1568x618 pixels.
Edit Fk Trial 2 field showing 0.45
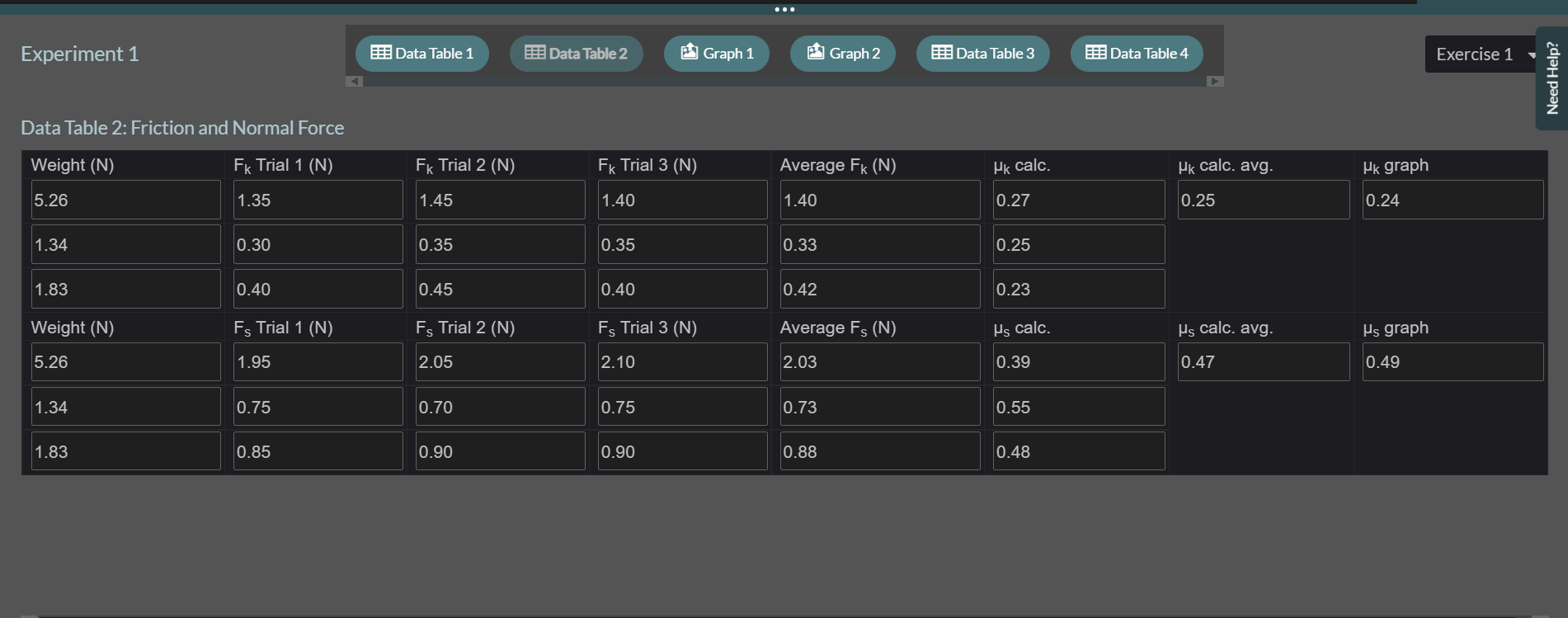pyautogui.click(x=501, y=290)
